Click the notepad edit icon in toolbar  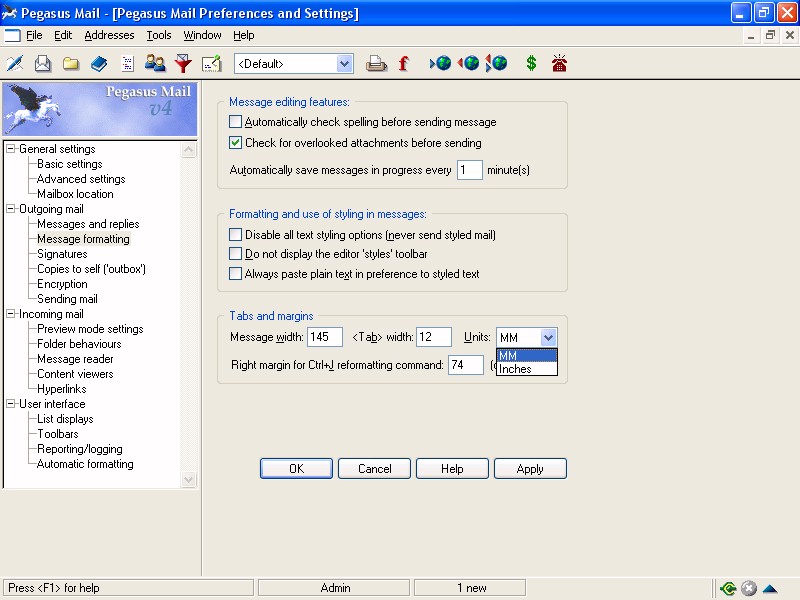(211, 64)
